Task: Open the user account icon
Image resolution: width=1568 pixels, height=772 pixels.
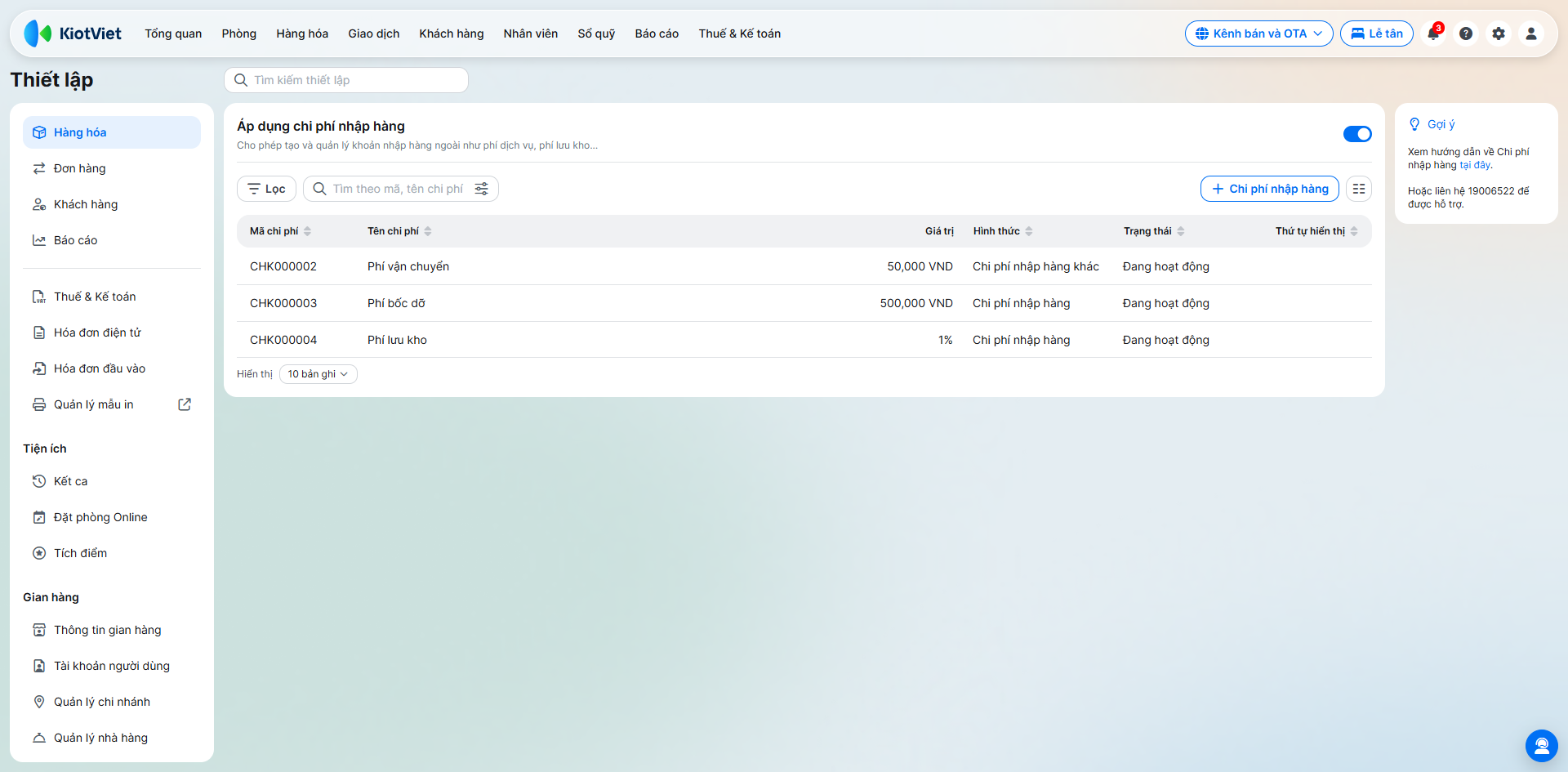Action: coord(1531,33)
